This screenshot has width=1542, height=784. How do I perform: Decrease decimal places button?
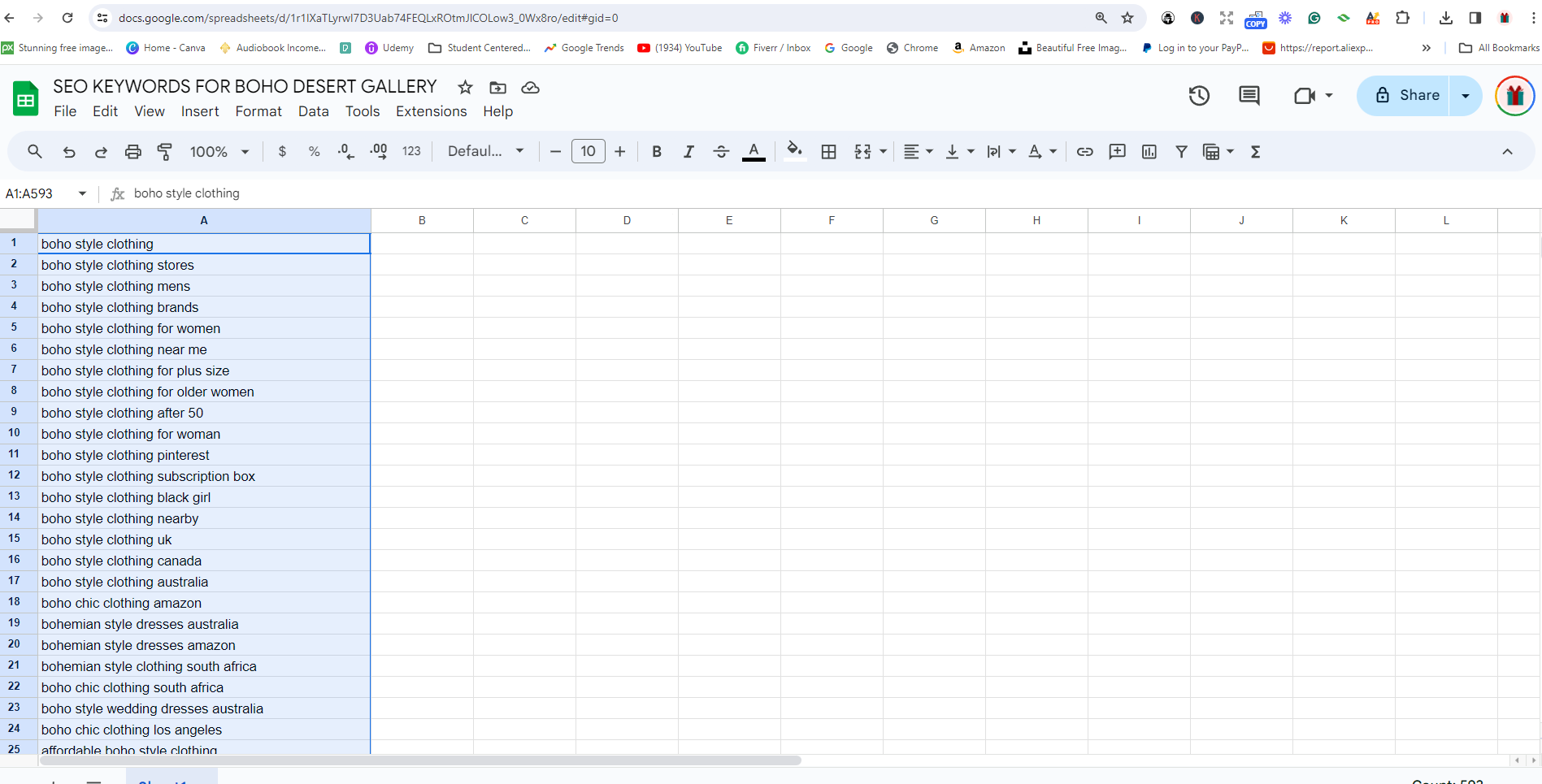[346, 151]
